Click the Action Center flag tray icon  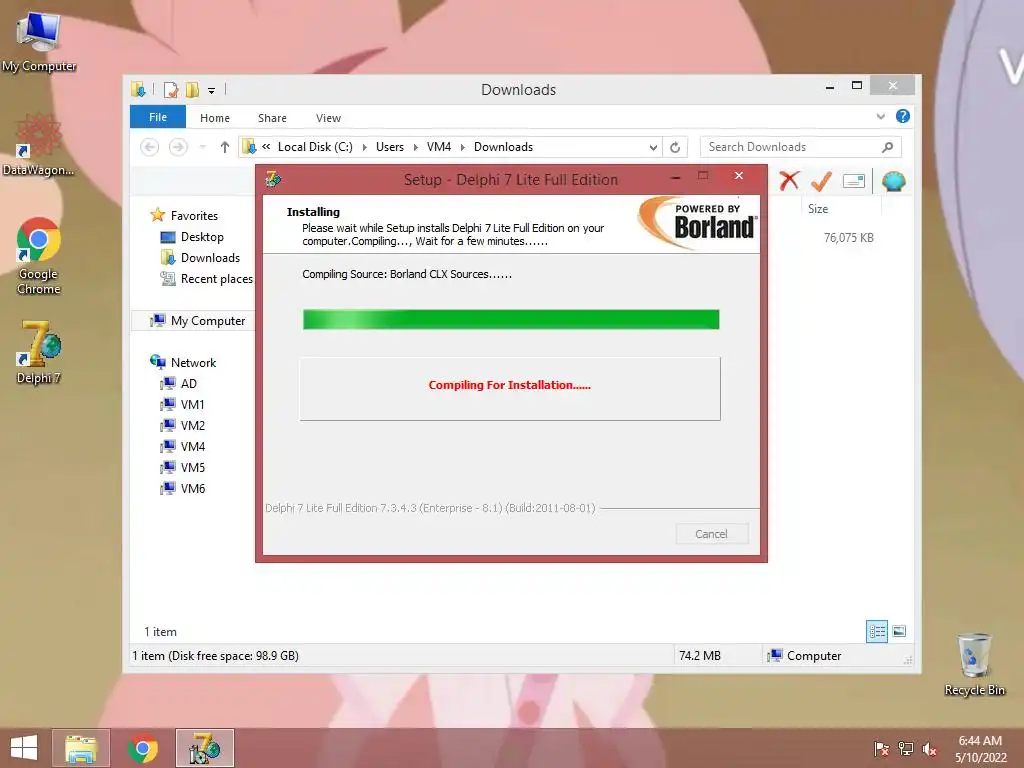tap(881, 748)
